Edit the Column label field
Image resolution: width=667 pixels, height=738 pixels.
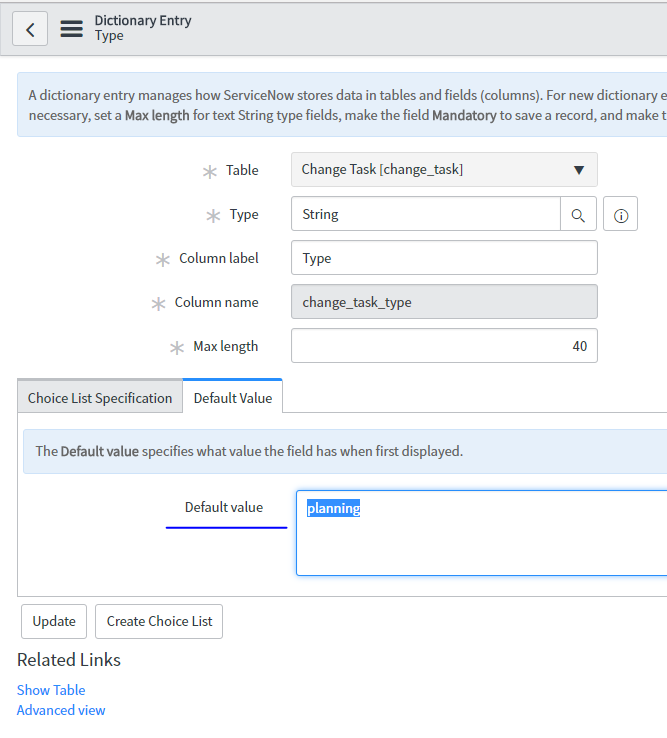(444, 258)
